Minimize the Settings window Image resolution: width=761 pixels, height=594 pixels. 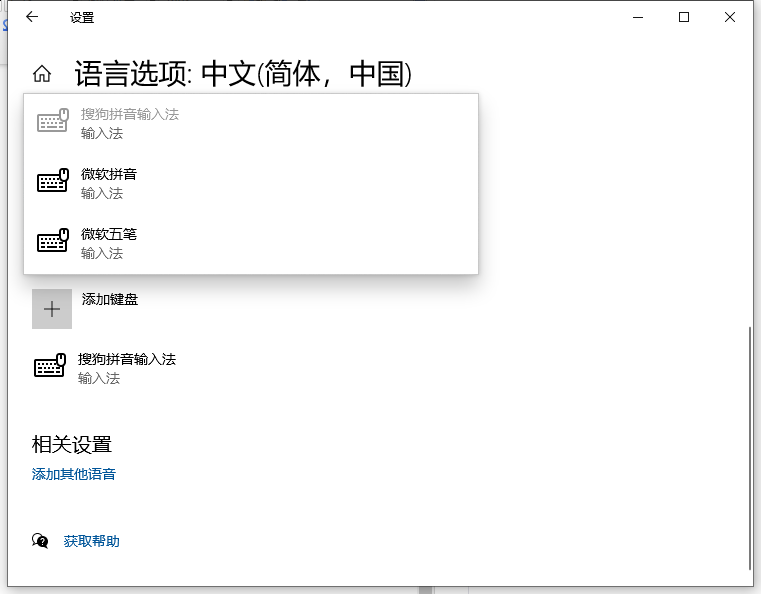[637, 17]
